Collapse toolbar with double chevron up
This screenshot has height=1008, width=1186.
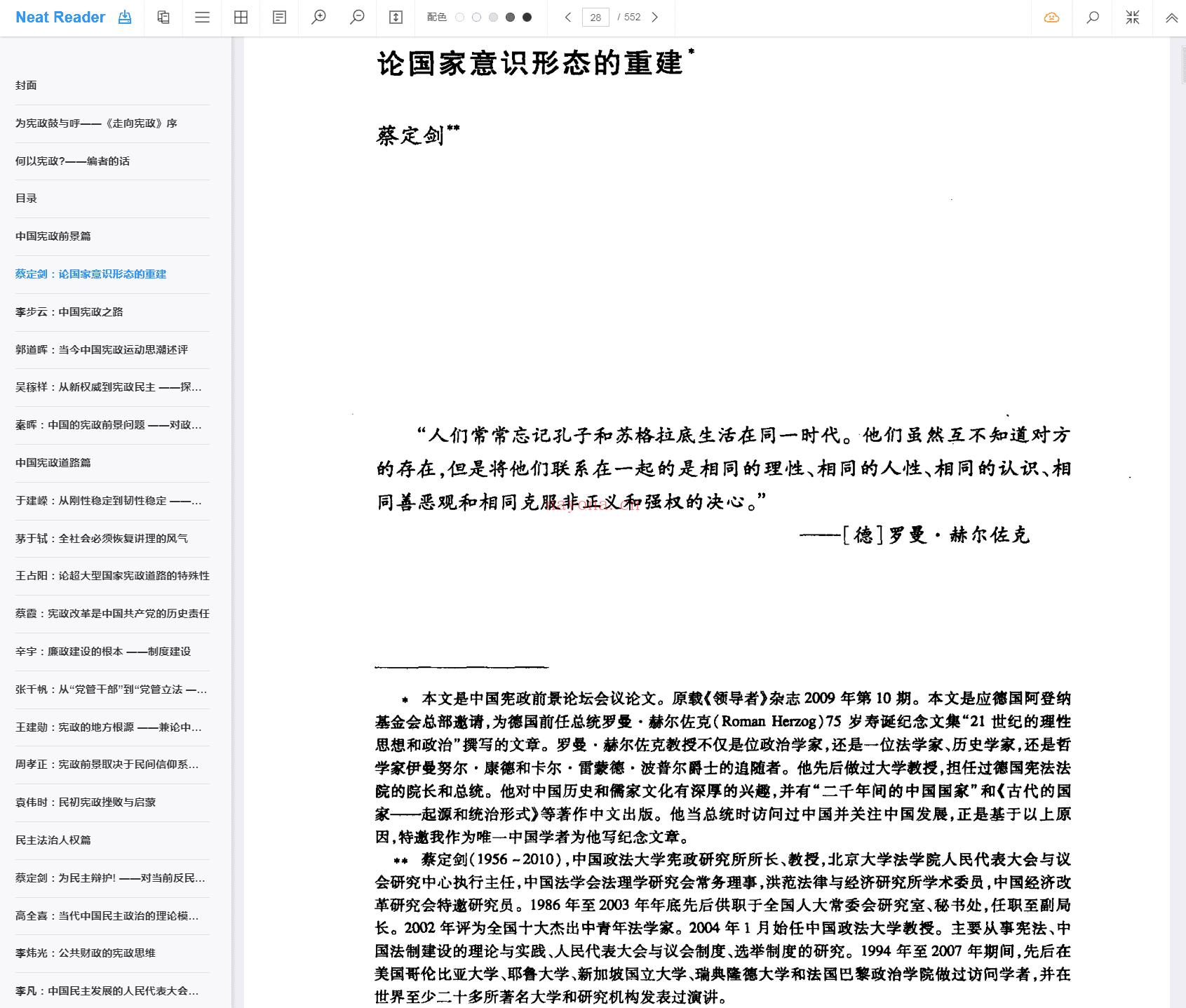(x=1171, y=18)
